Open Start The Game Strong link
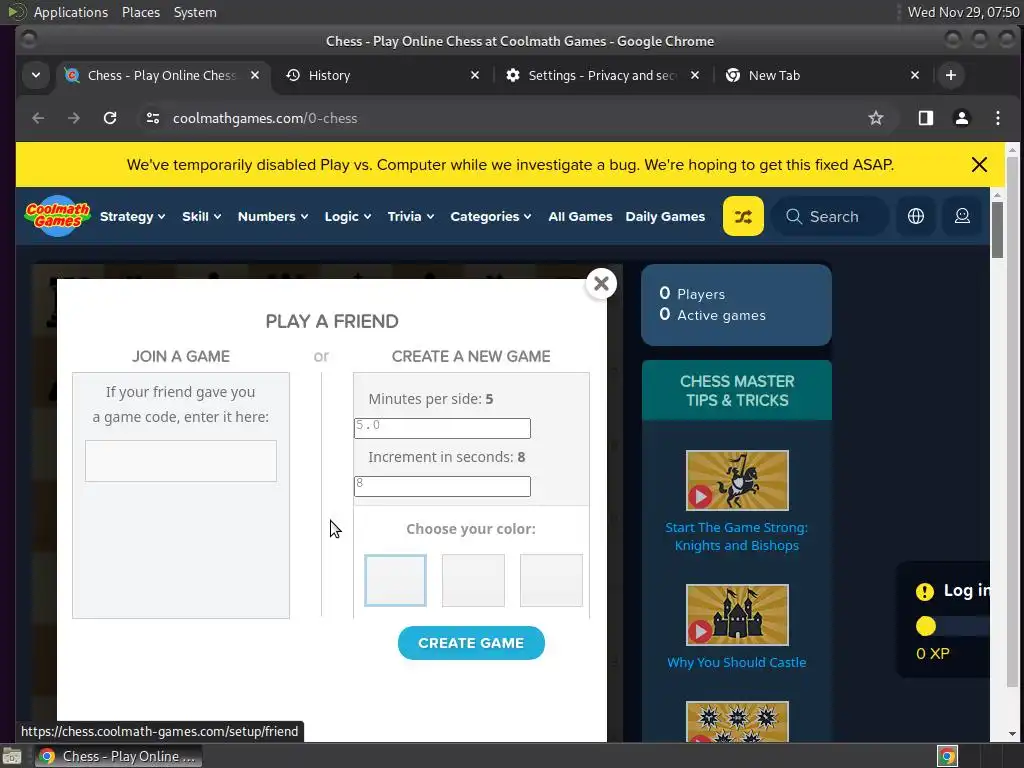This screenshot has width=1024, height=768. (x=737, y=536)
